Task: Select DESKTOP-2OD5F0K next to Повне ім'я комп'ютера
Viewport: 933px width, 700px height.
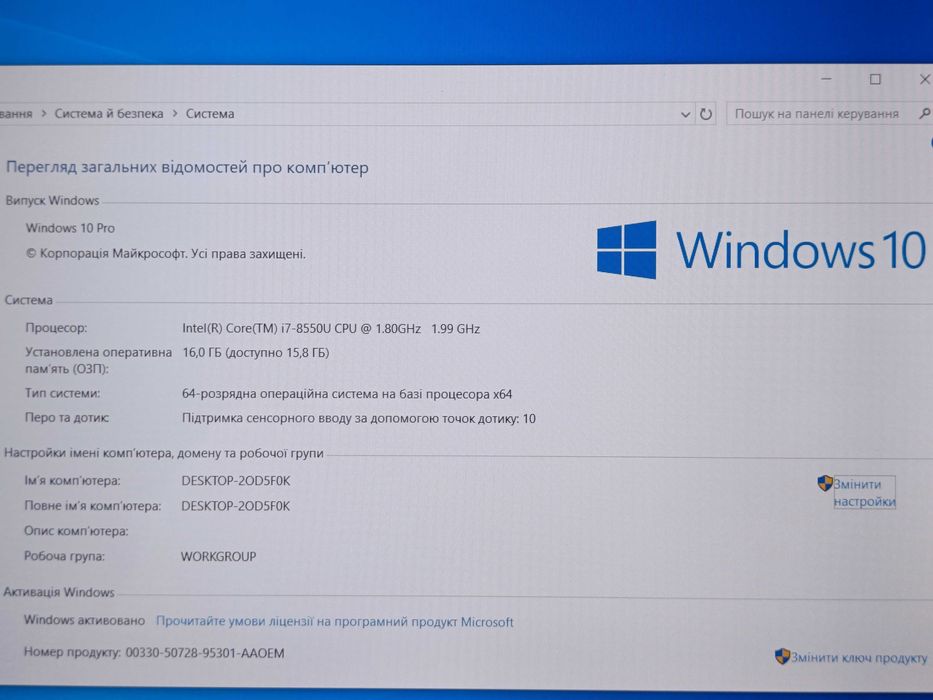Action: pyautogui.click(x=236, y=506)
